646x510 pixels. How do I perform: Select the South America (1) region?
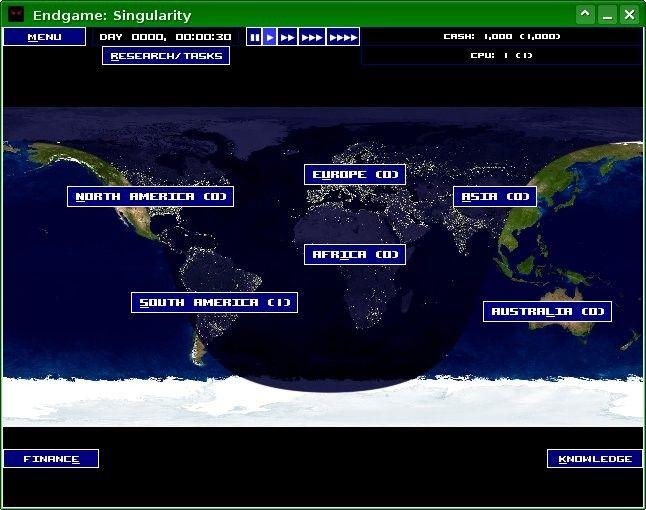click(x=214, y=303)
